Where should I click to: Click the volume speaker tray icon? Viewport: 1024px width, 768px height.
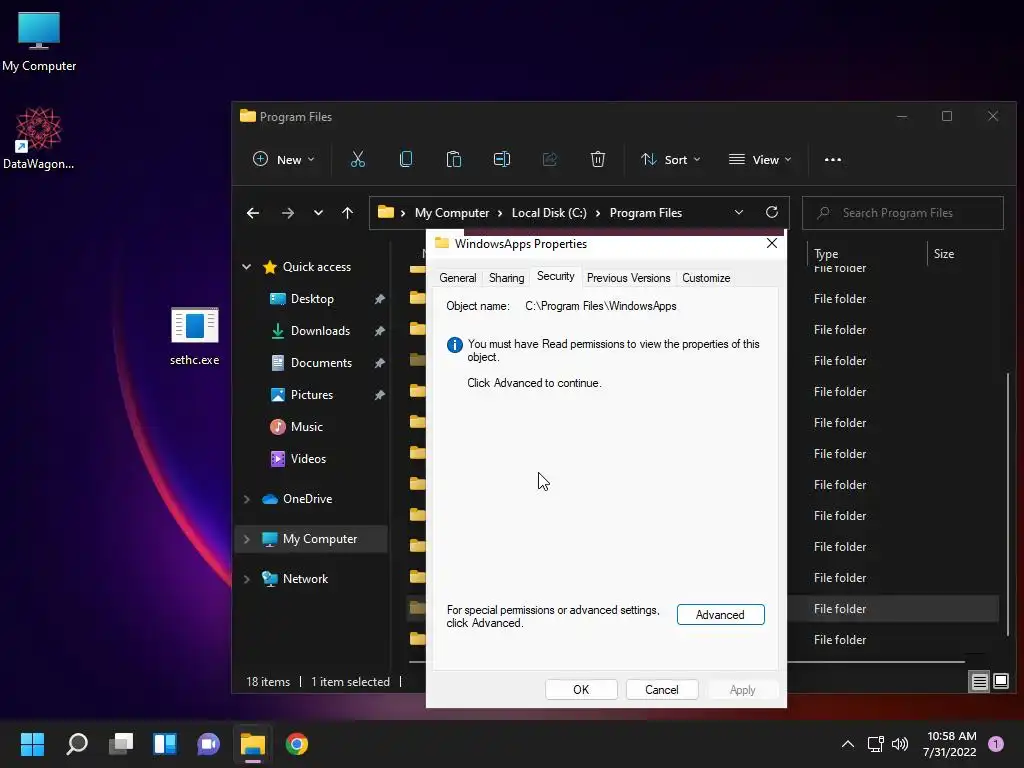[x=900, y=744]
